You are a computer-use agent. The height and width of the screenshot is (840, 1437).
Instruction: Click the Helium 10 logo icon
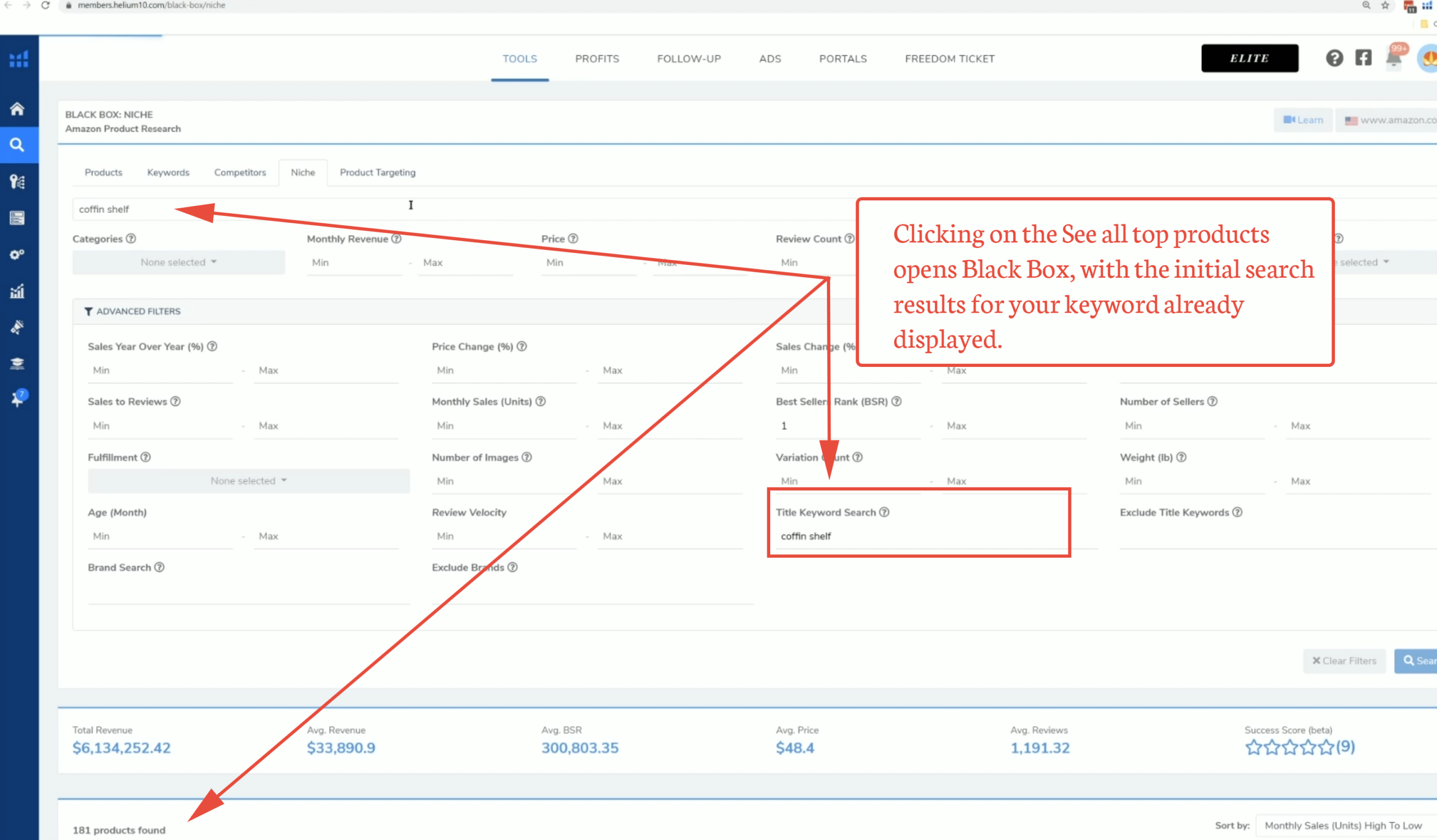[x=19, y=59]
